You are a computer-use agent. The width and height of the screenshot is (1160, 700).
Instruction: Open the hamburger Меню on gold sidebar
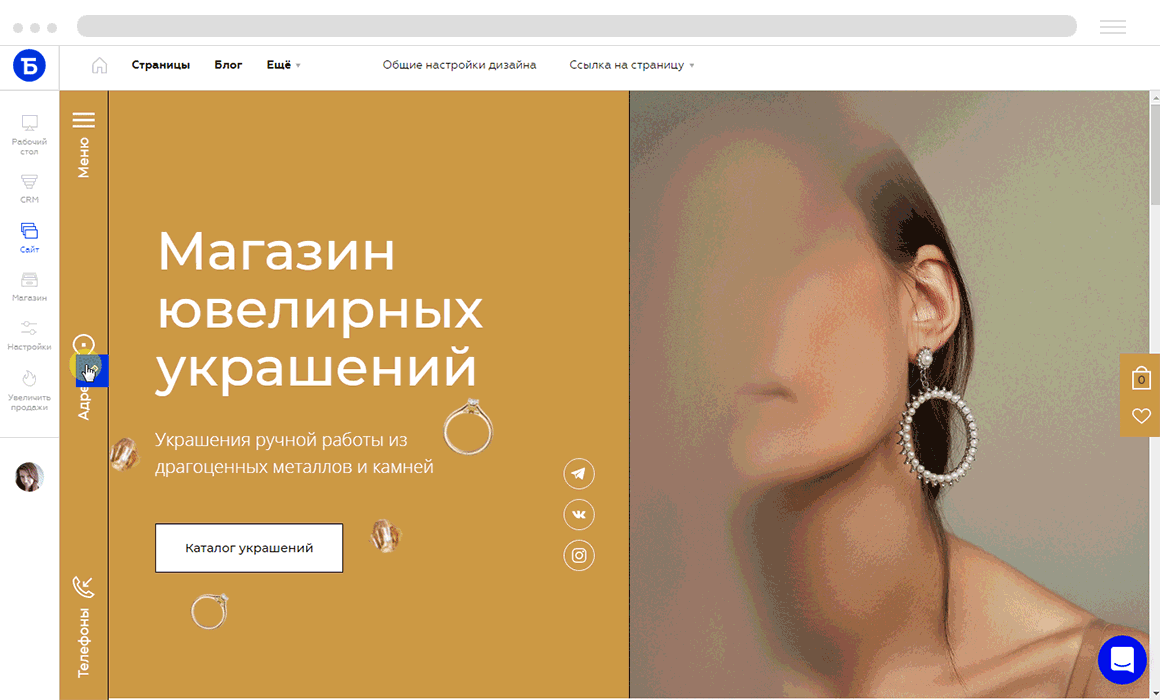coord(84,120)
